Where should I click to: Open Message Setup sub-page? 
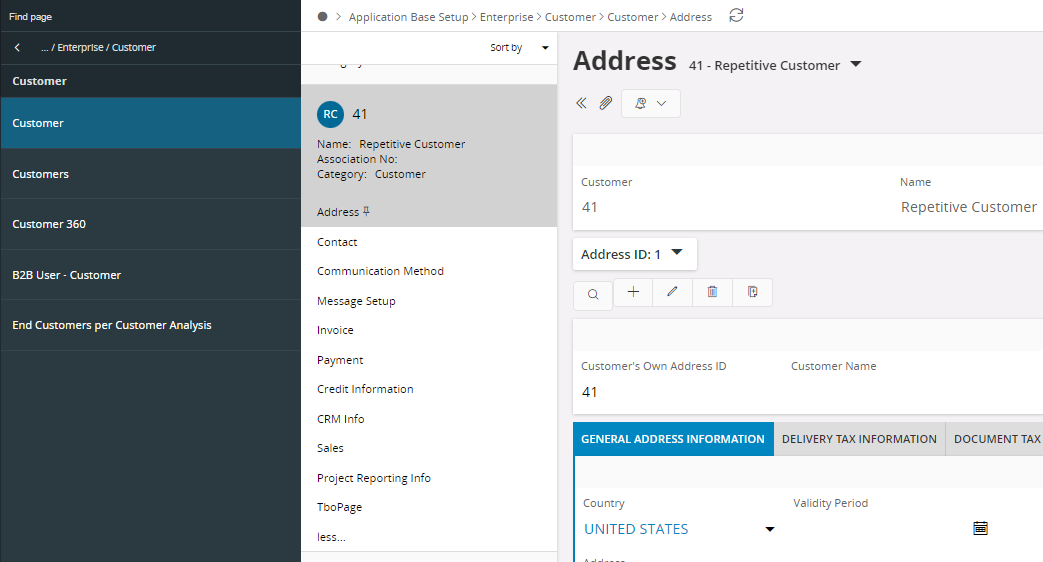pyautogui.click(x=356, y=301)
